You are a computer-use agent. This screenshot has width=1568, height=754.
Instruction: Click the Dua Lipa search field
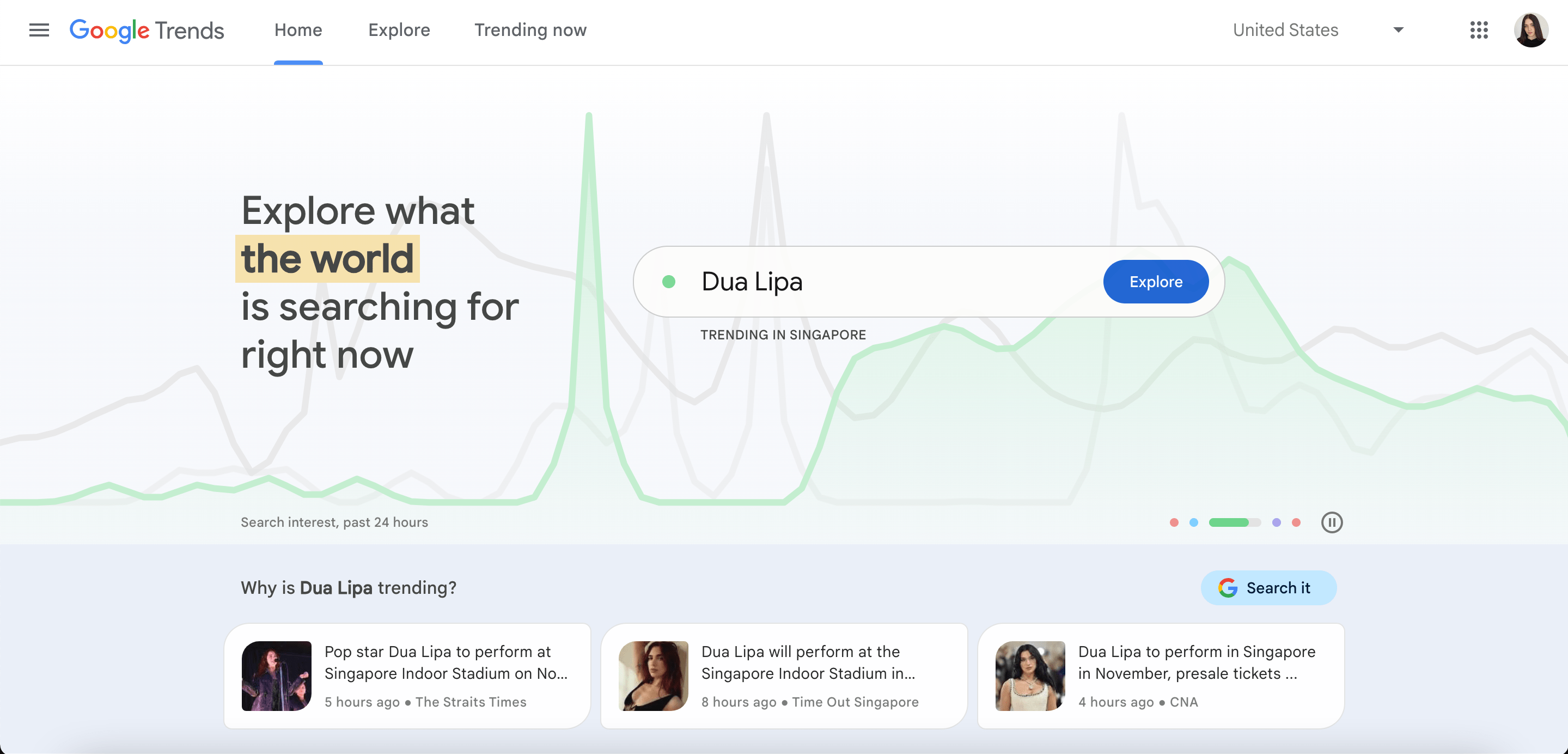pos(928,281)
